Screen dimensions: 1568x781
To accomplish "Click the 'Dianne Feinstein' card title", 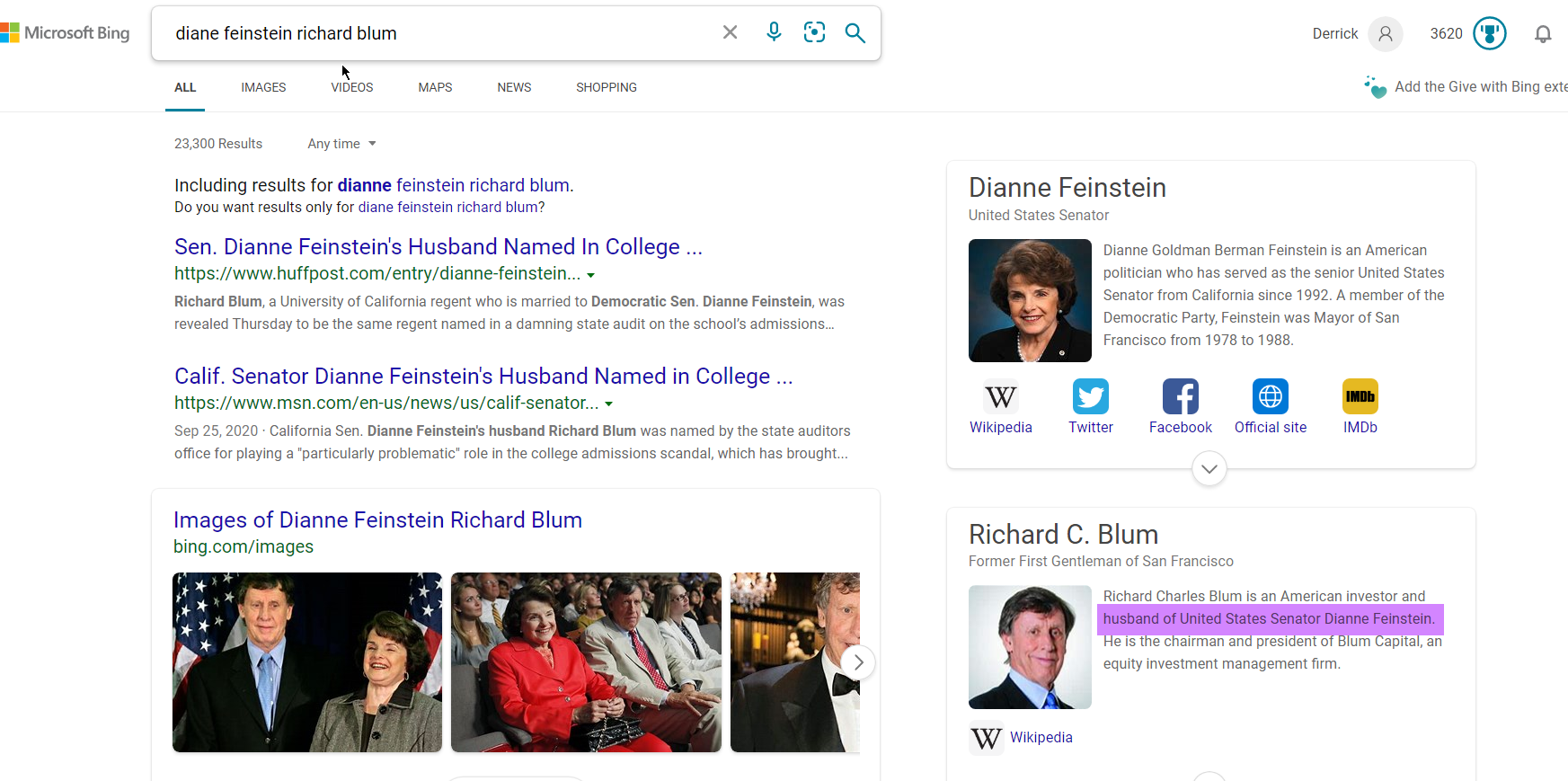I will (x=1067, y=188).
